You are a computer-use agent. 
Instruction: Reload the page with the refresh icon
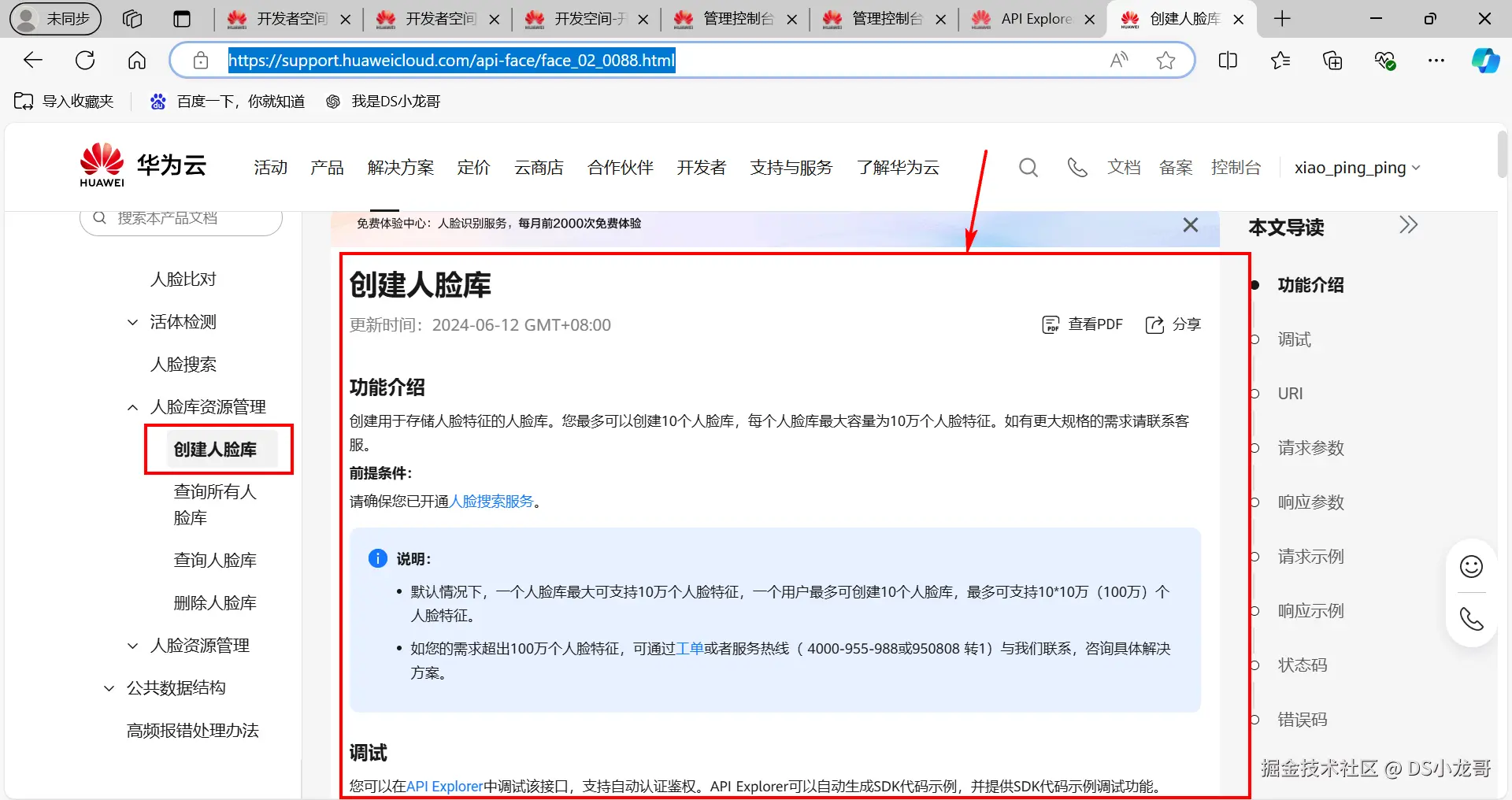coord(85,60)
